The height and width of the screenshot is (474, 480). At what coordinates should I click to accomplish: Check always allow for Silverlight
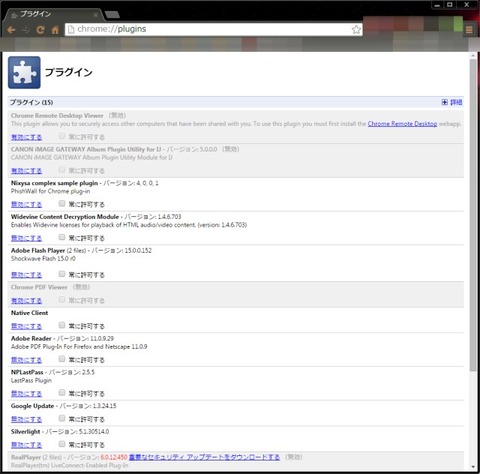click(x=62, y=444)
